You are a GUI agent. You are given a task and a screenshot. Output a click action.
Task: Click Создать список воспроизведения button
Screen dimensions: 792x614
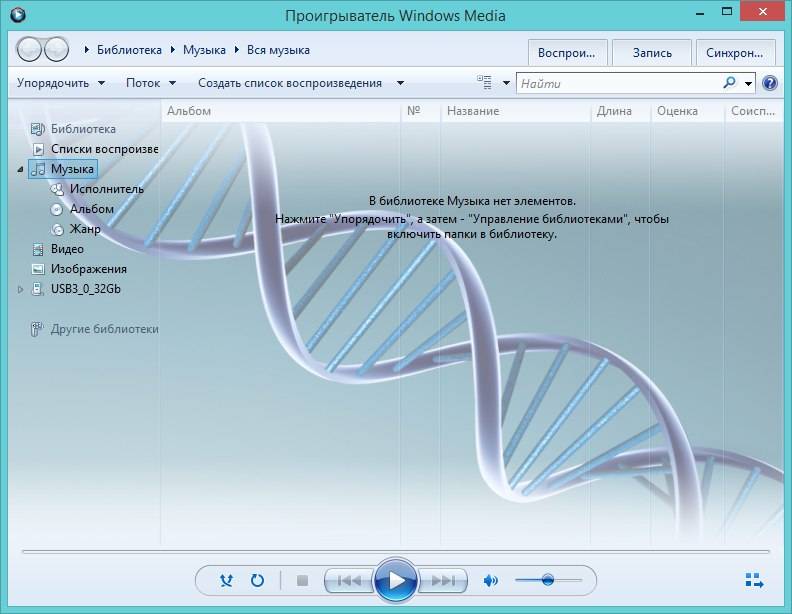coord(290,83)
